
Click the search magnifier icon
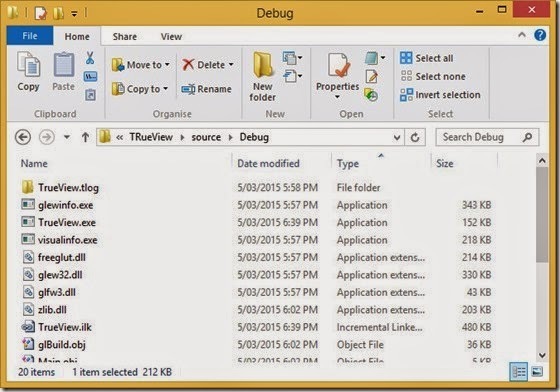tap(527, 137)
